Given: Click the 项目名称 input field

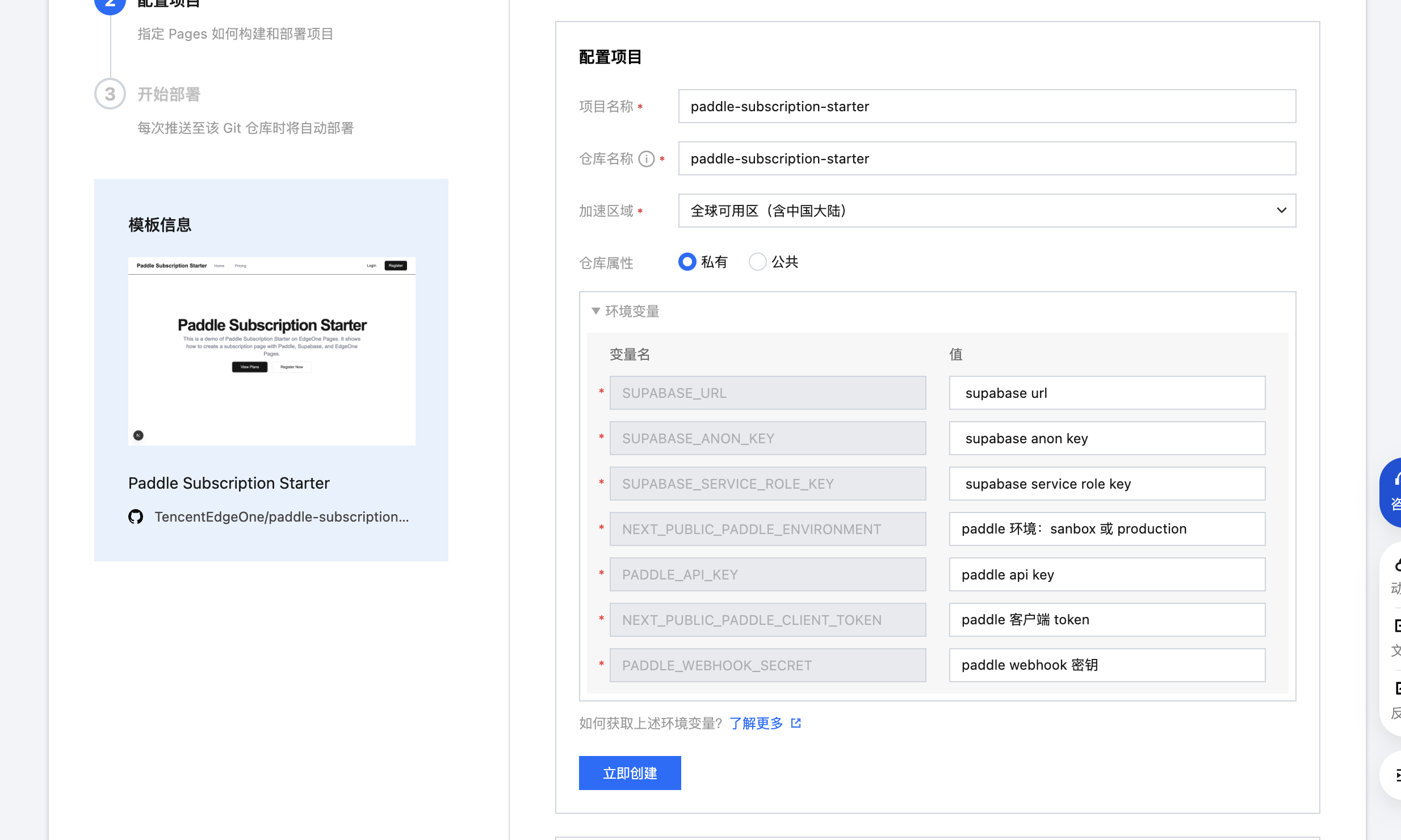Looking at the screenshot, I should click(x=986, y=106).
